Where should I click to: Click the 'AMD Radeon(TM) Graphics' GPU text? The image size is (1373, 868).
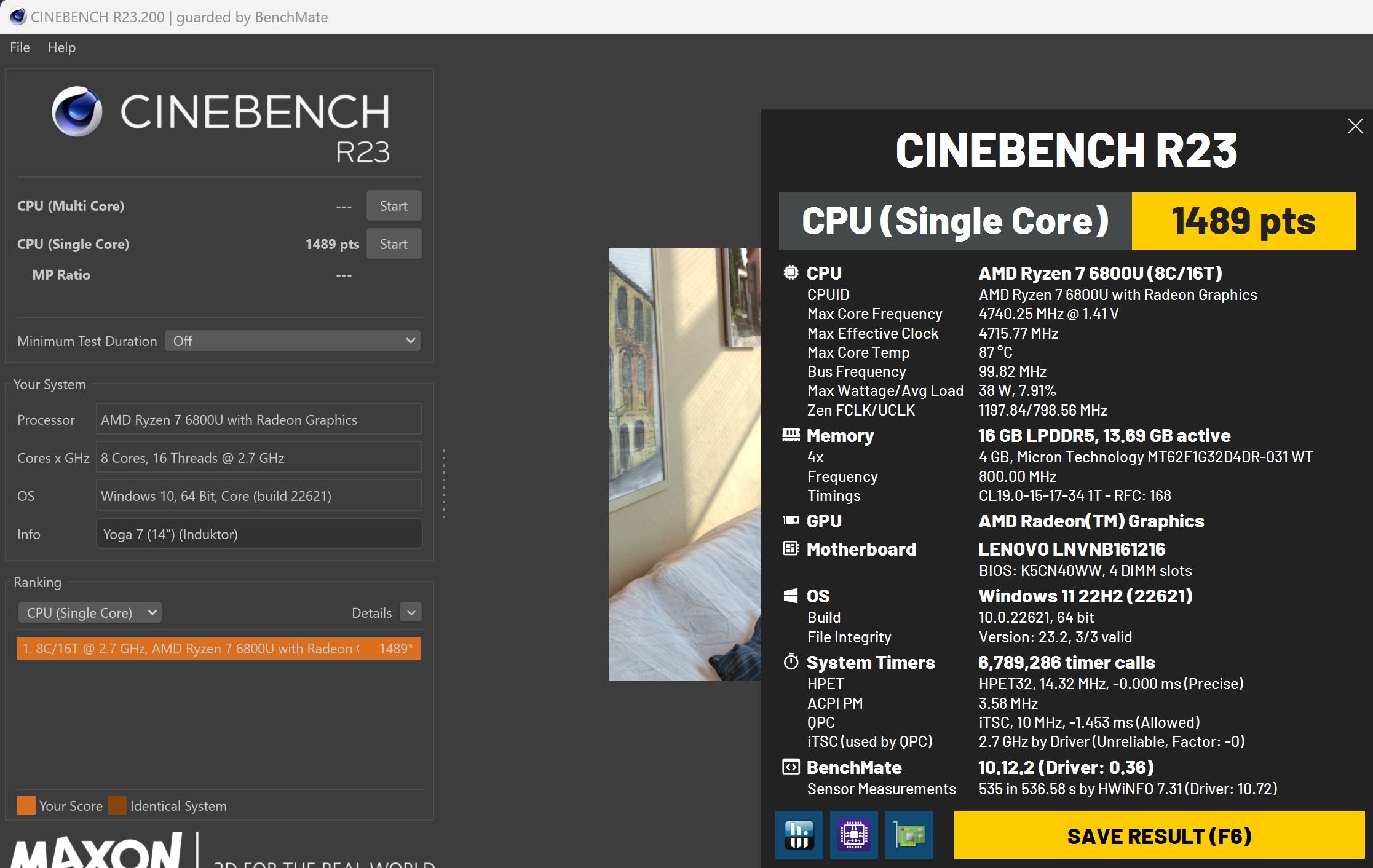(x=1091, y=521)
